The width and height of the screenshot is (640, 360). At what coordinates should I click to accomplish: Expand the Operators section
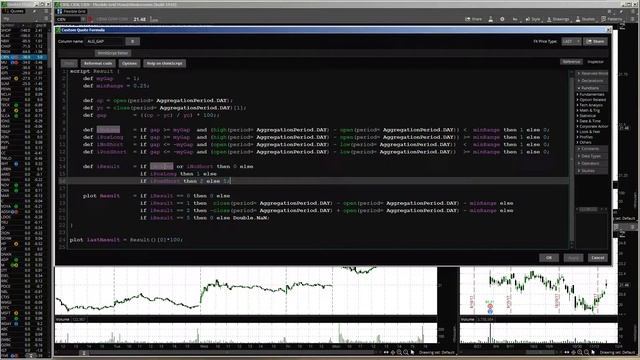[592, 164]
